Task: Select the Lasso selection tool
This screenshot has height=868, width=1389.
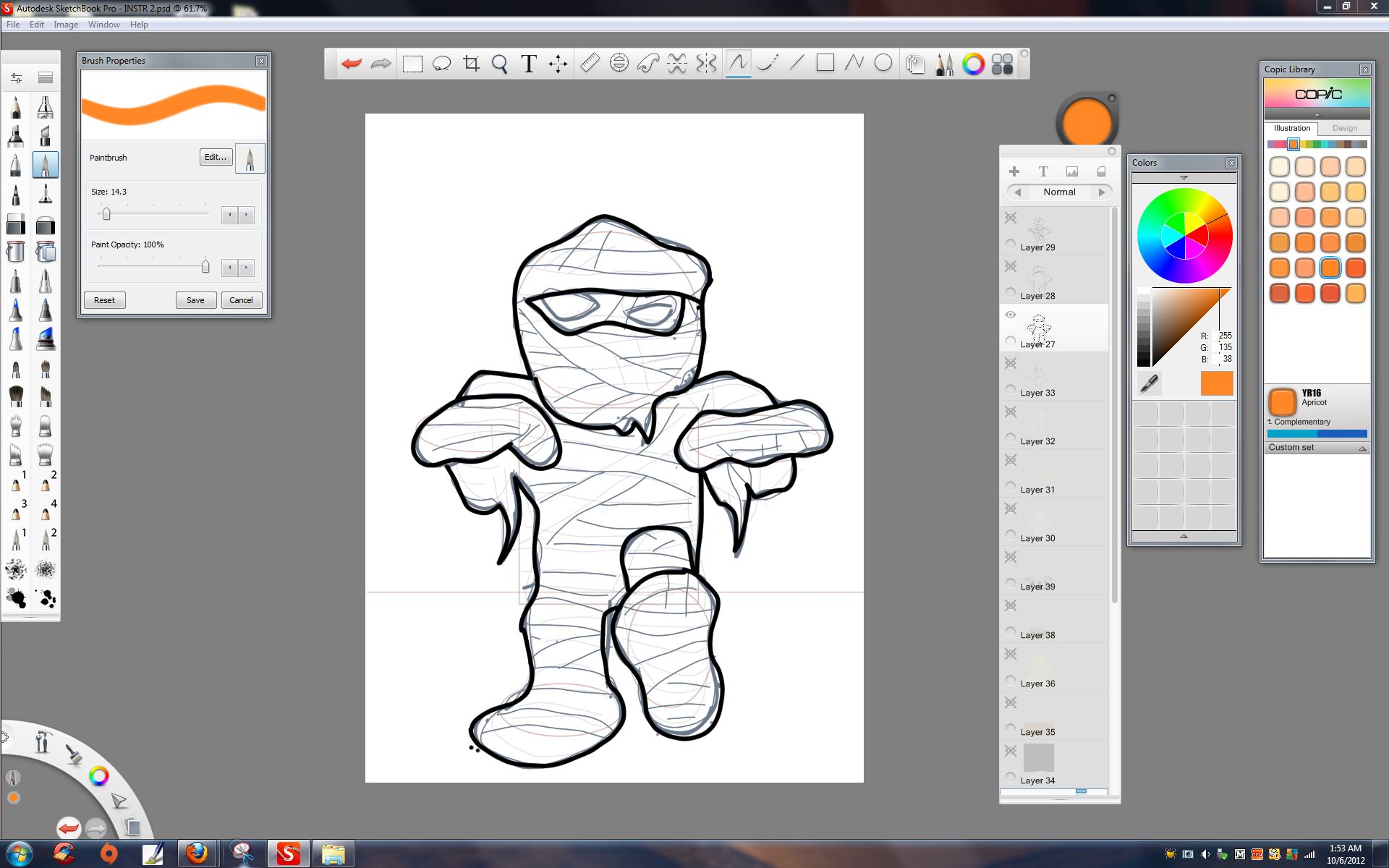Action: pyautogui.click(x=441, y=64)
